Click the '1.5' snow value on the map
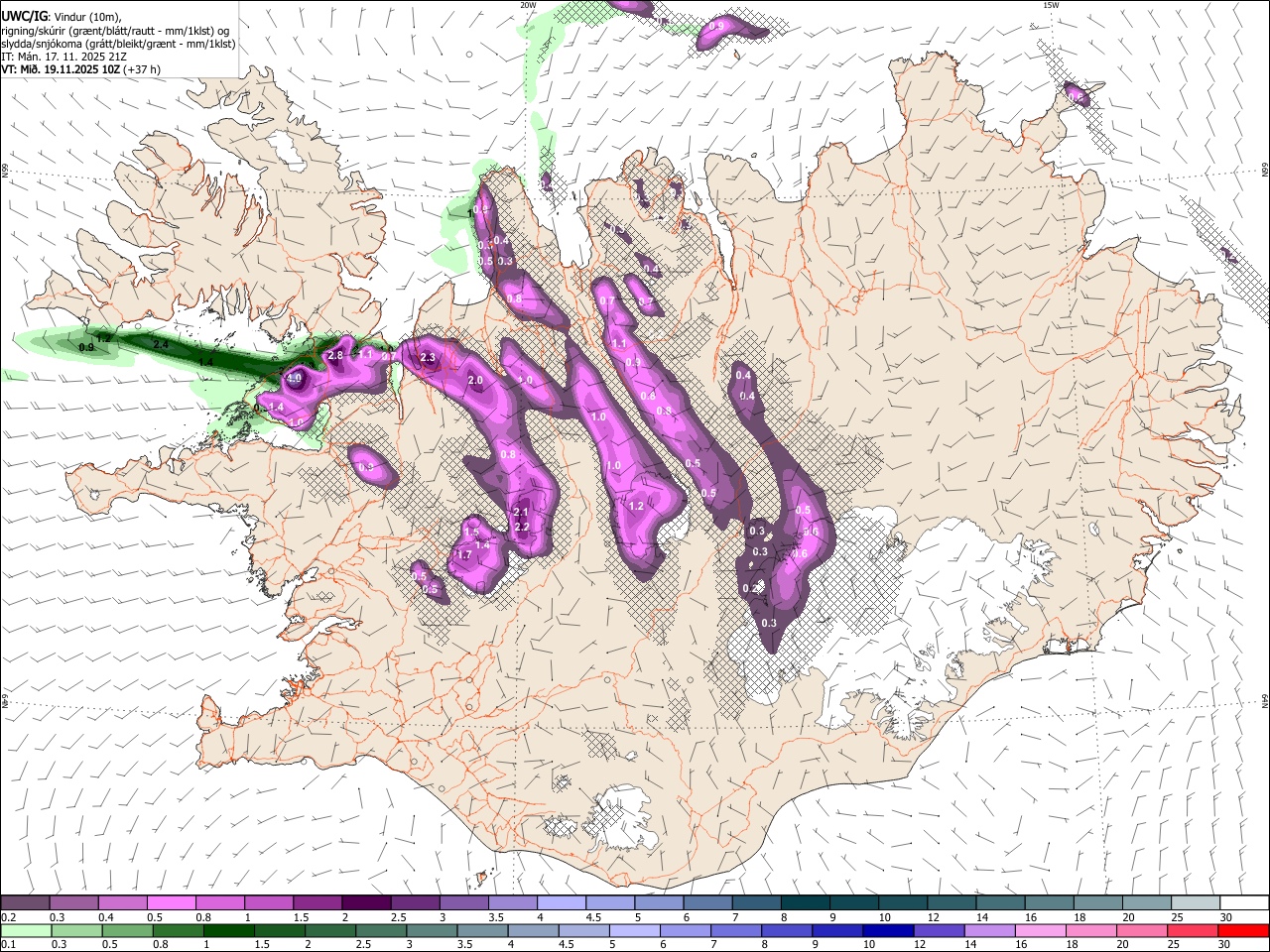This screenshot has height=952, width=1270. coord(471,533)
